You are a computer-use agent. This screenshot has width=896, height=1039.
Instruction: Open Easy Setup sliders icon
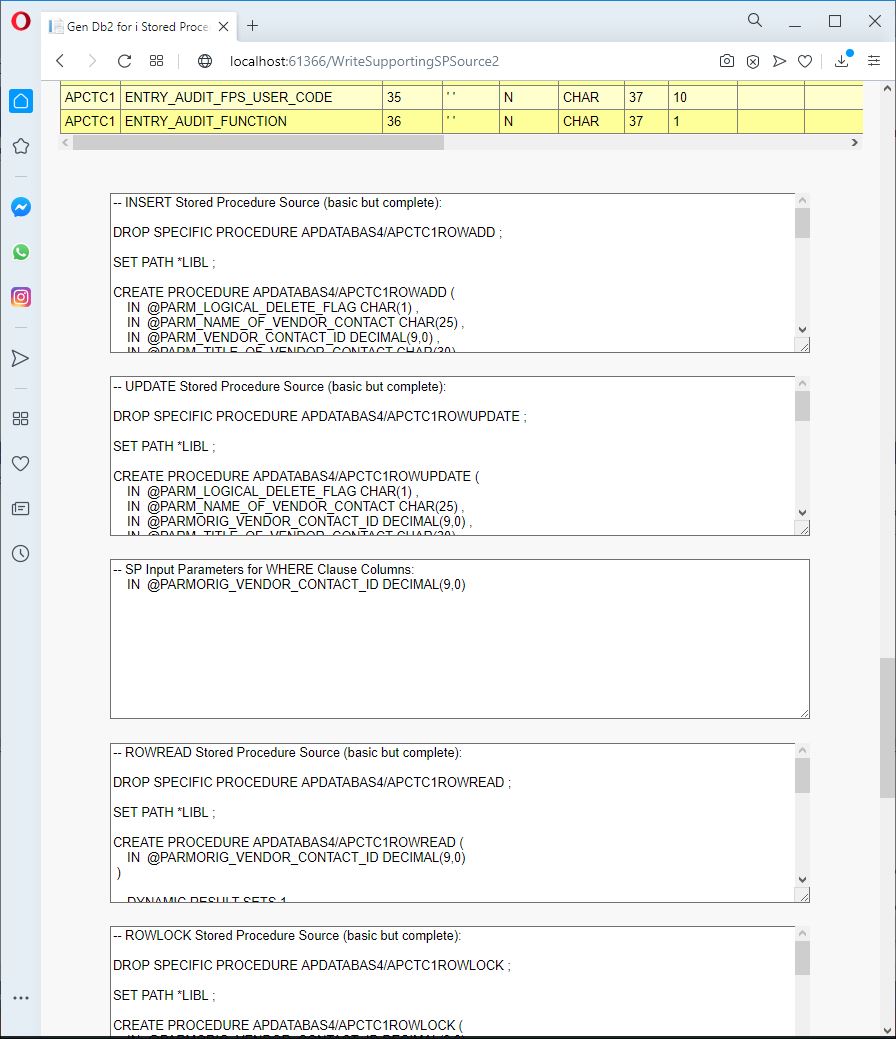tap(874, 61)
